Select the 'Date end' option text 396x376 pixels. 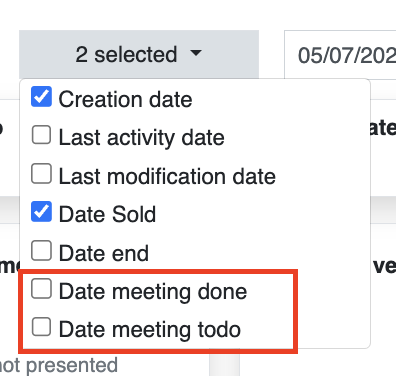(x=104, y=253)
